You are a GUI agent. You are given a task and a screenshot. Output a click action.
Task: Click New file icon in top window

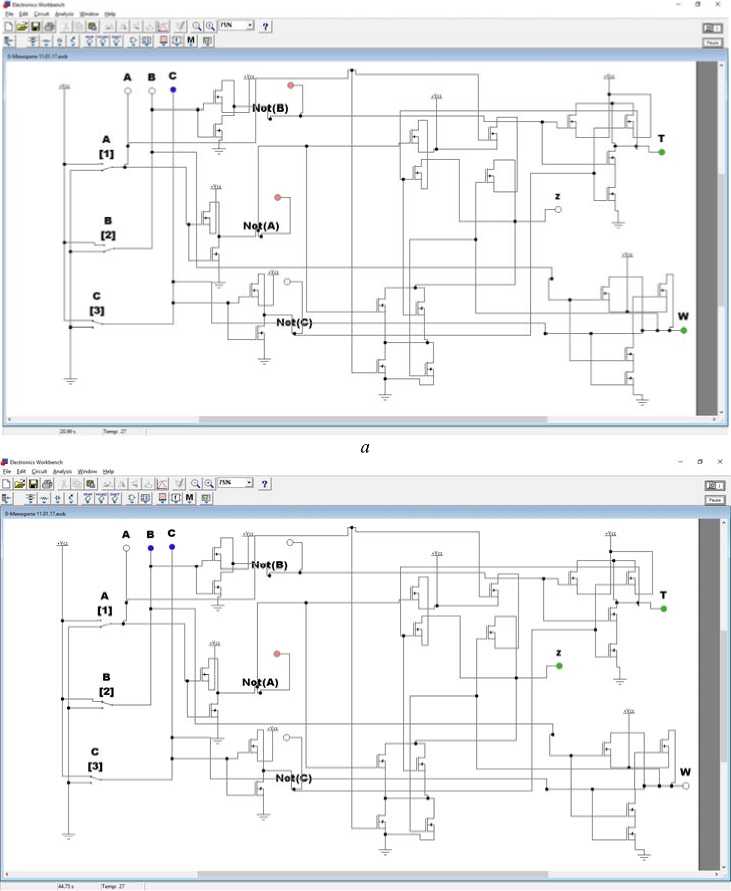point(9,26)
